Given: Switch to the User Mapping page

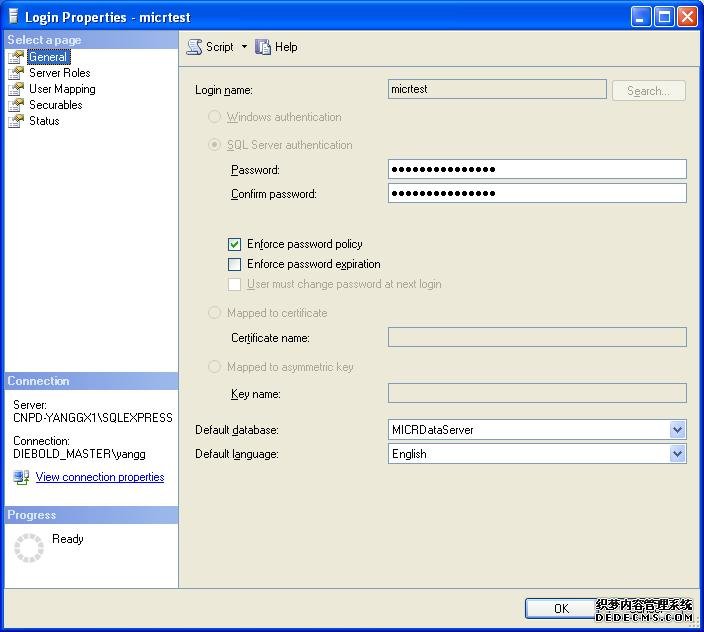Looking at the screenshot, I should (x=62, y=89).
